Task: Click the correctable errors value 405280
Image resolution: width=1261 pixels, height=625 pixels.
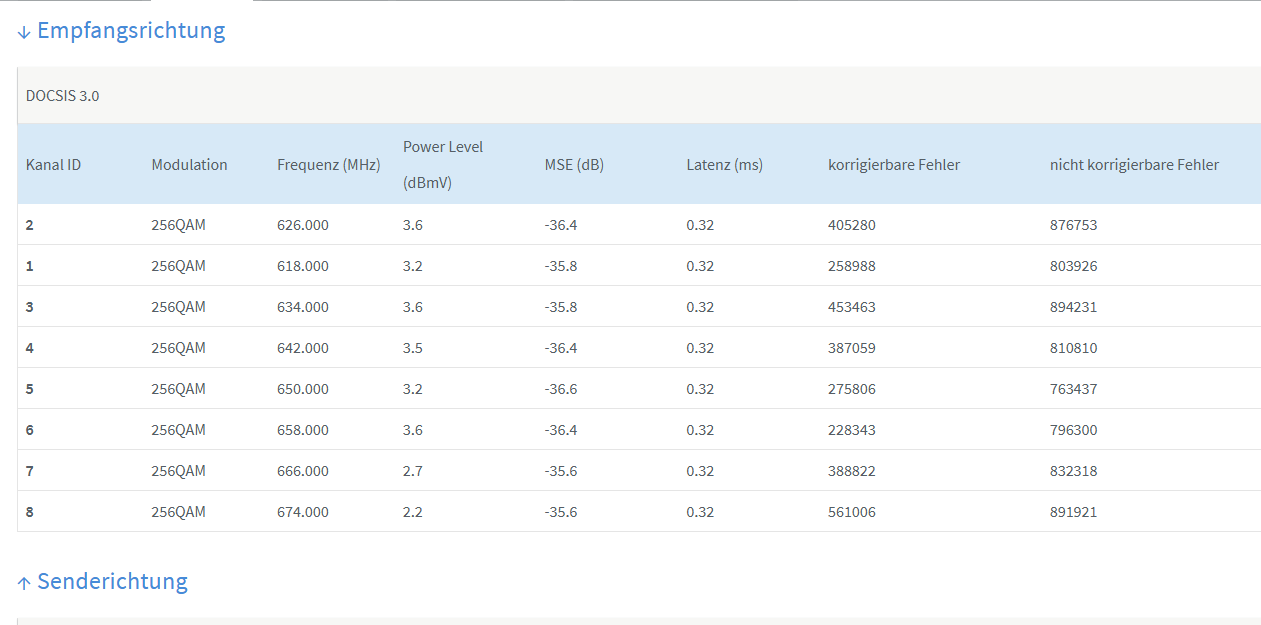Action: point(851,225)
